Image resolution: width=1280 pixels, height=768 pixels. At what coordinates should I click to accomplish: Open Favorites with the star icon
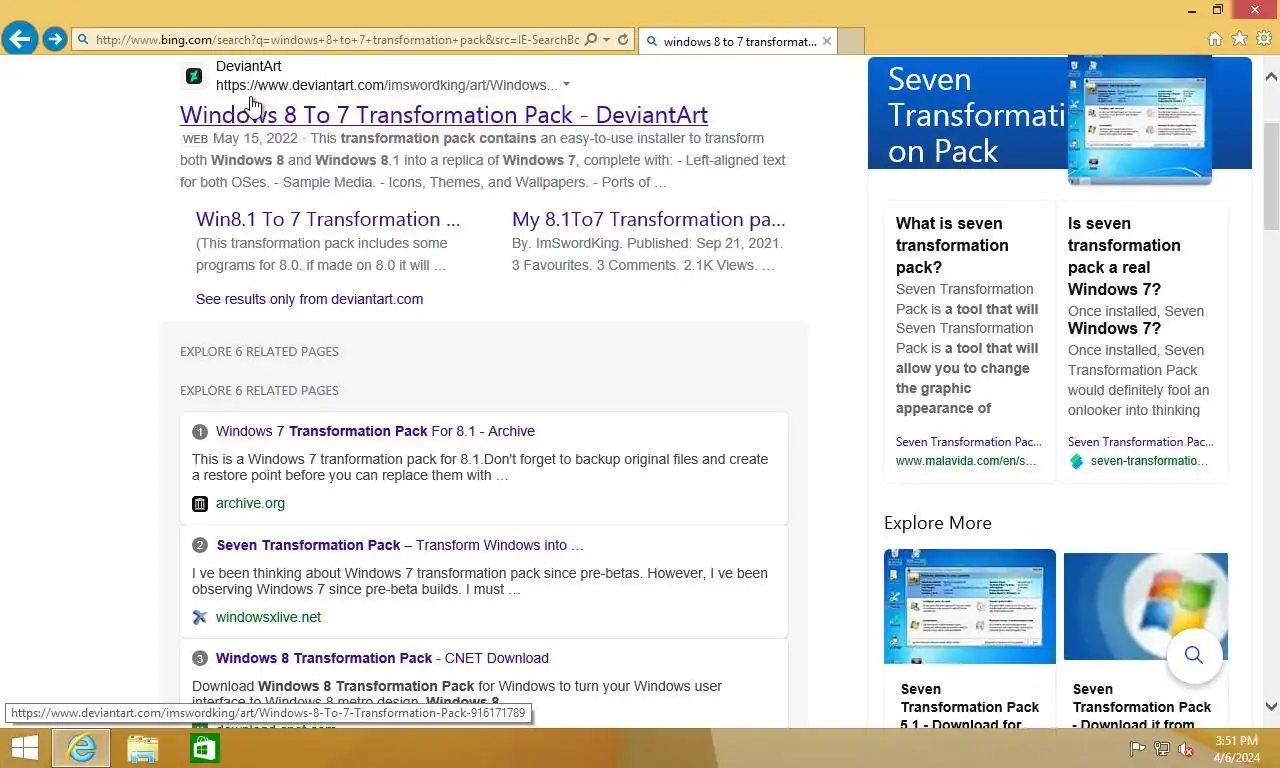tap(1240, 39)
